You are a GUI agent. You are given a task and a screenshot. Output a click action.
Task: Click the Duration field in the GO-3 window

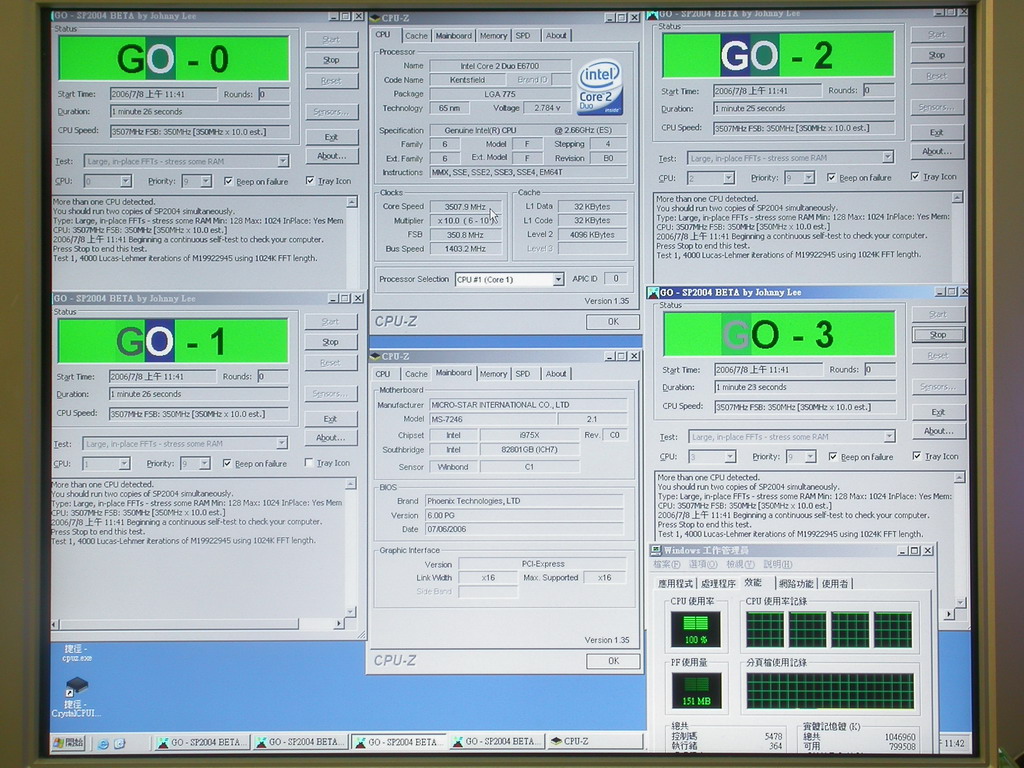pos(805,387)
